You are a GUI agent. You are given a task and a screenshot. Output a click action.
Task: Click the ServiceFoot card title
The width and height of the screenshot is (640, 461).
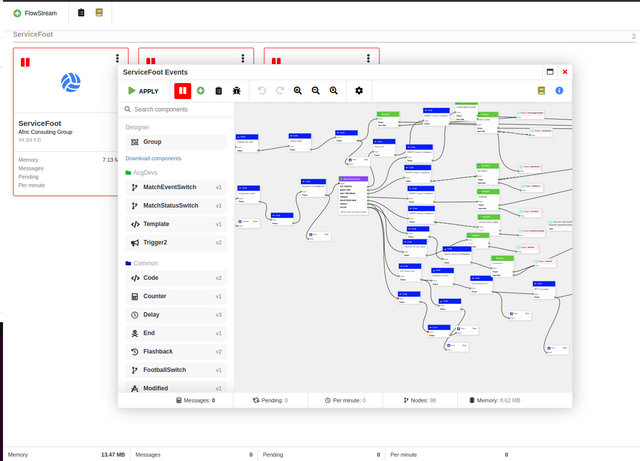40,123
